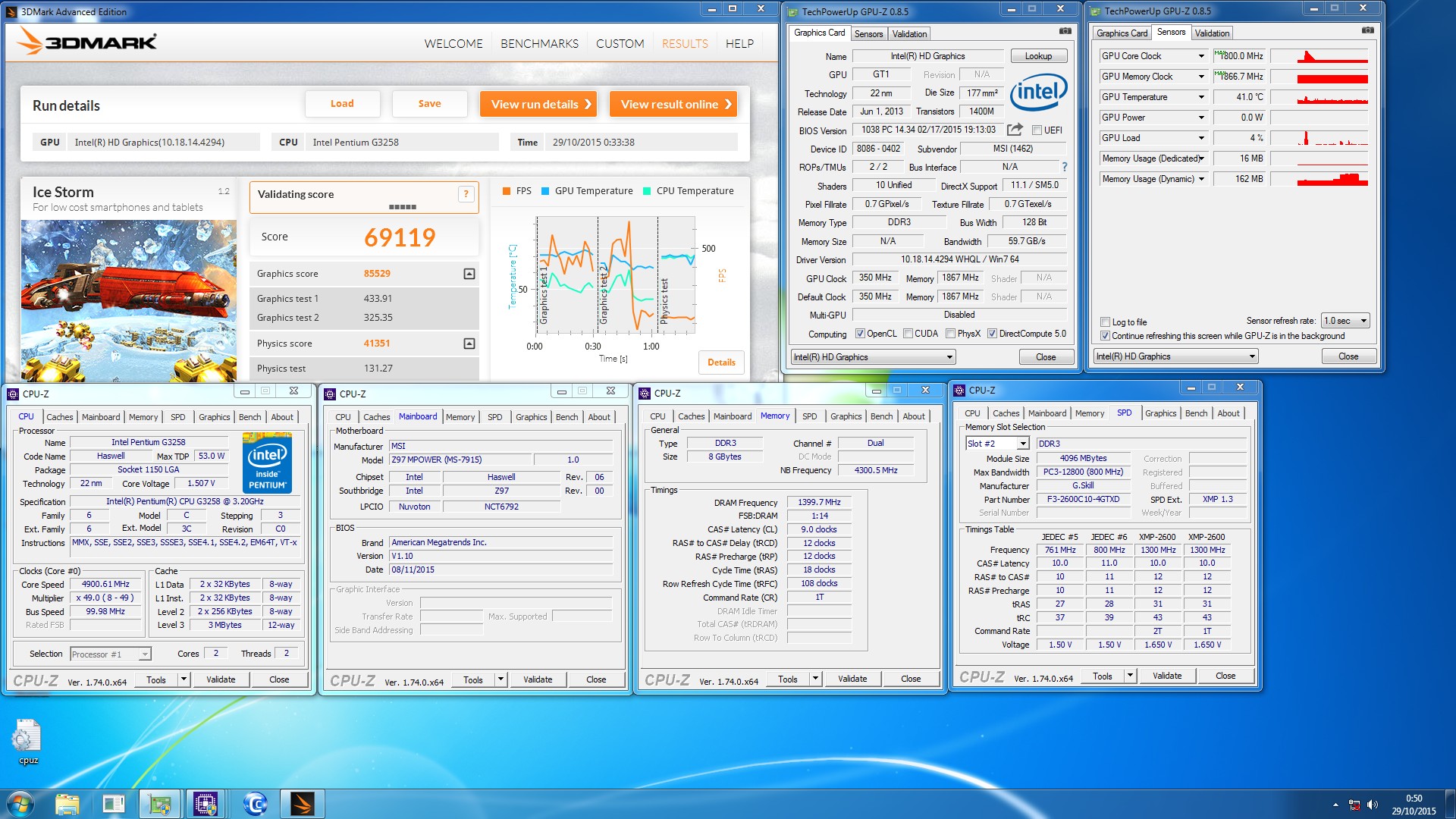
Task: Click the second taskbar pinned app icon
Action: 113,804
